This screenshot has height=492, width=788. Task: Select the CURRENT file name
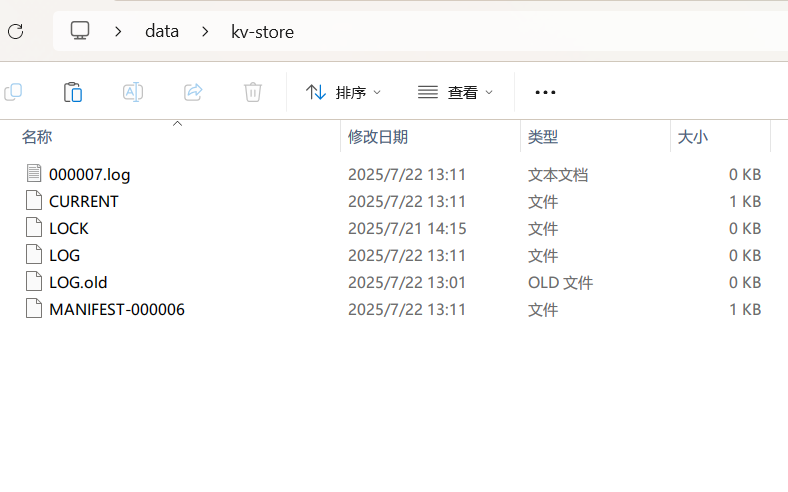coord(83,202)
